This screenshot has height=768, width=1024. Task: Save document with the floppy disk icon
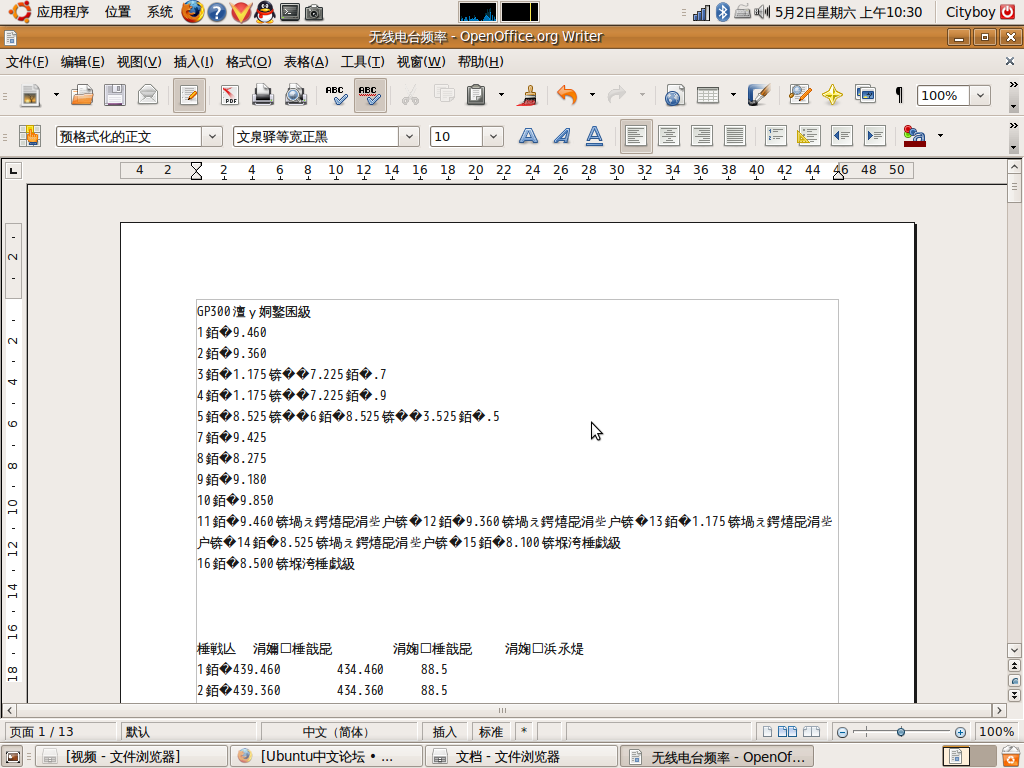[x=115, y=95]
